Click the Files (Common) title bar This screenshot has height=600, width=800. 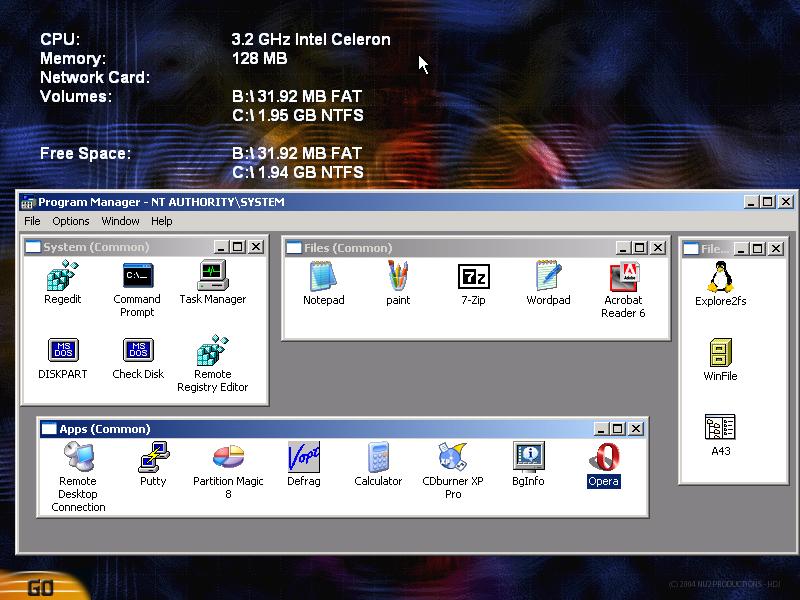click(476, 248)
